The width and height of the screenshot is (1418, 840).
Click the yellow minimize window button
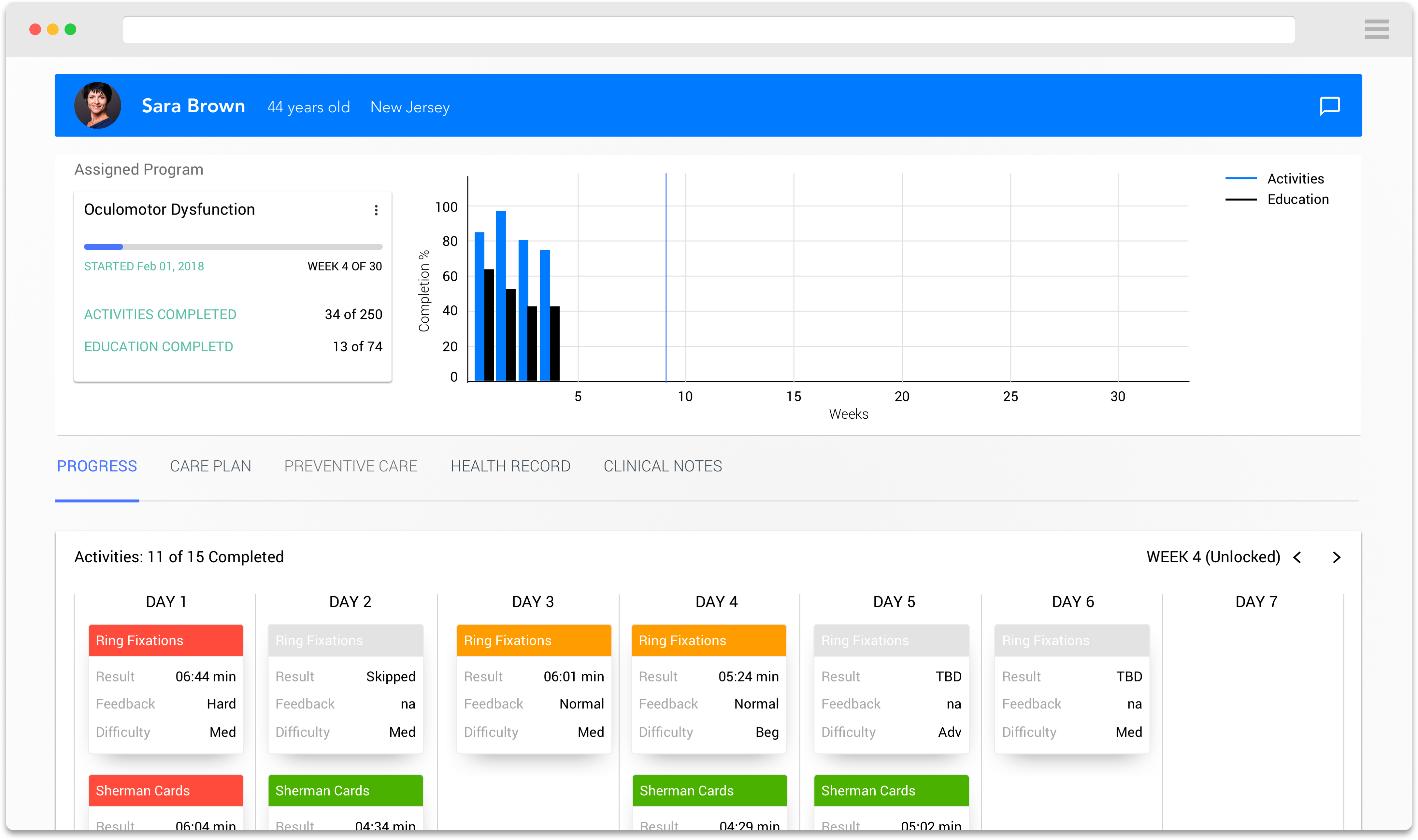pyautogui.click(x=53, y=29)
